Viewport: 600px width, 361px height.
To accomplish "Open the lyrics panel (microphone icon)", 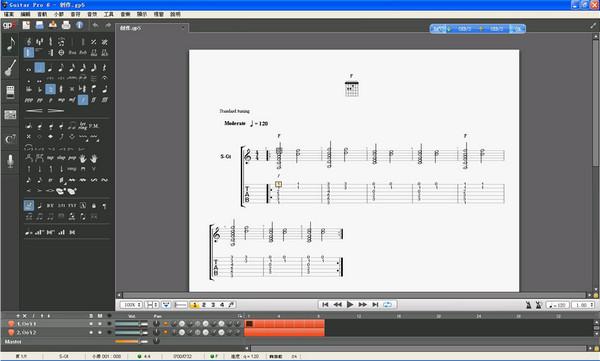I will point(10,161).
